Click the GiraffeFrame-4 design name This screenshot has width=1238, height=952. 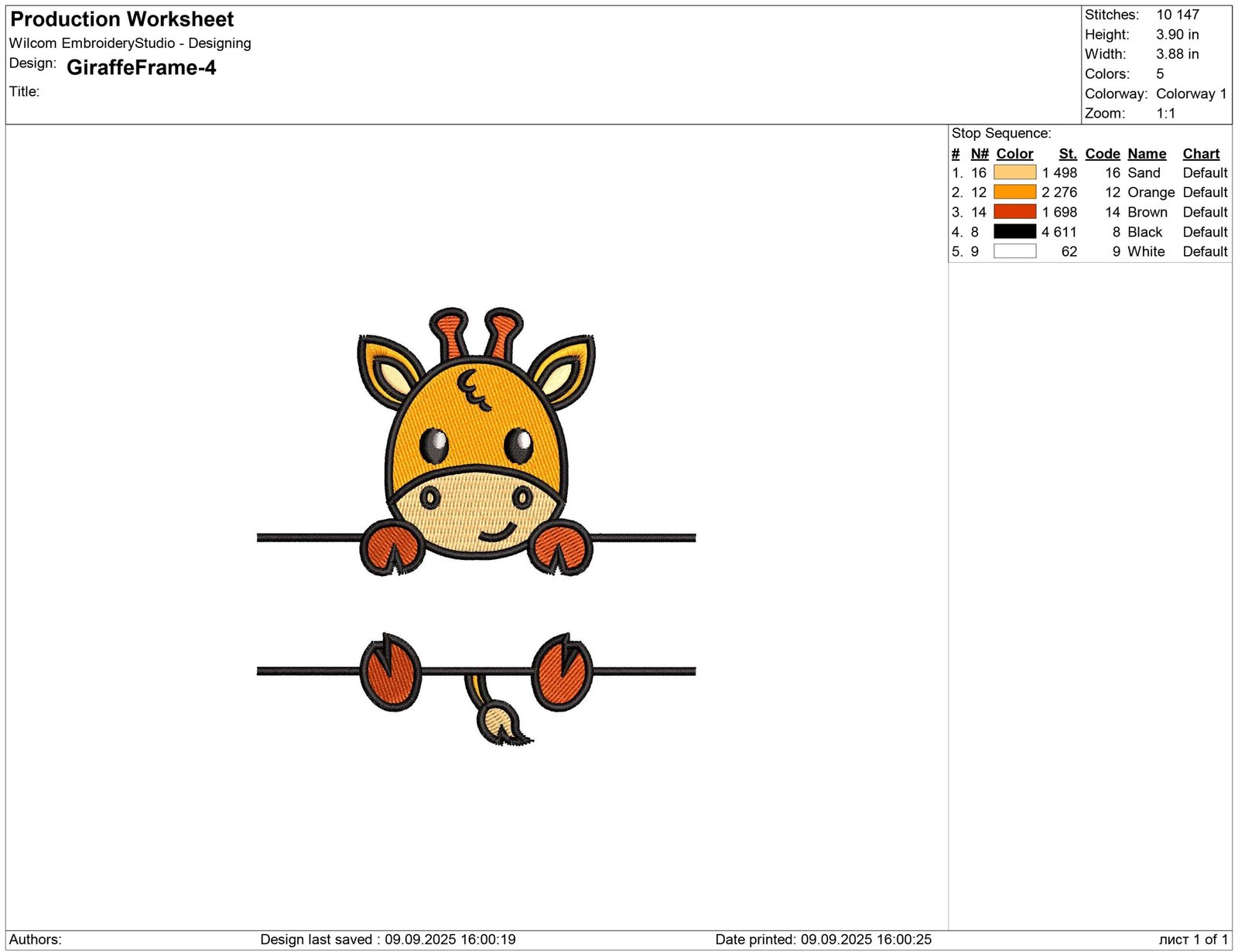142,68
